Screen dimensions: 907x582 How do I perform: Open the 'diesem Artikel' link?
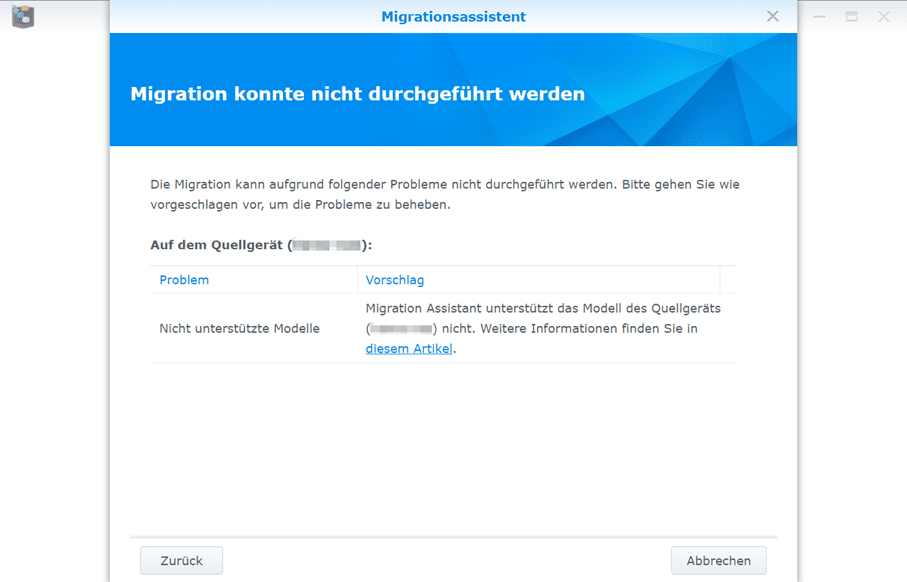click(x=408, y=349)
